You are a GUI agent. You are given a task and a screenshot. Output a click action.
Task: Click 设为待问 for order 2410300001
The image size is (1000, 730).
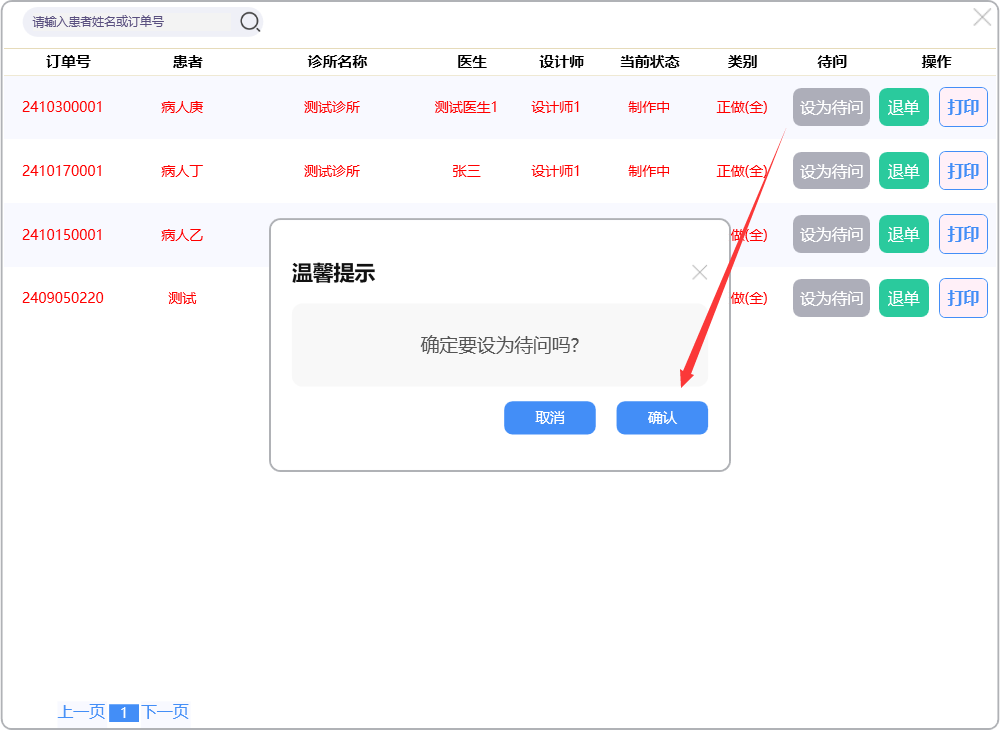[831, 107]
